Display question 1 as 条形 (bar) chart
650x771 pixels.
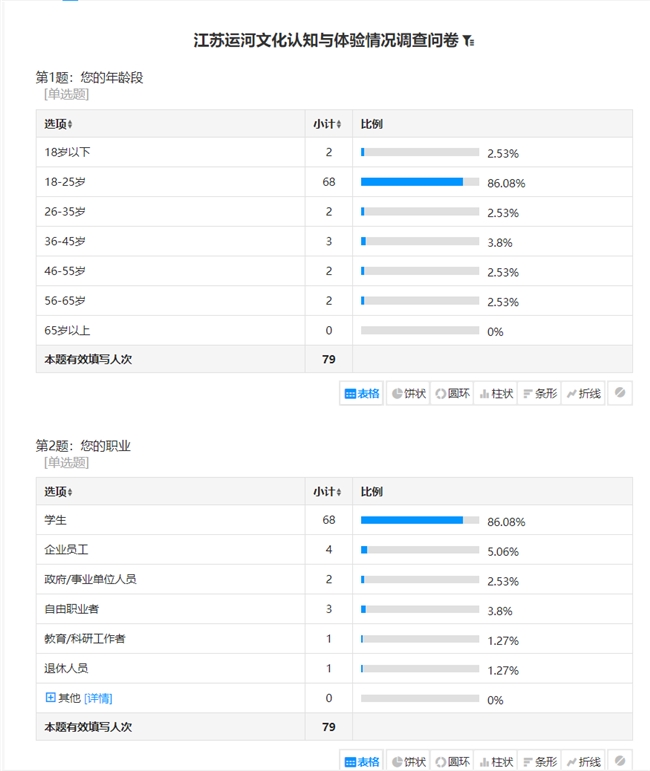tap(540, 394)
